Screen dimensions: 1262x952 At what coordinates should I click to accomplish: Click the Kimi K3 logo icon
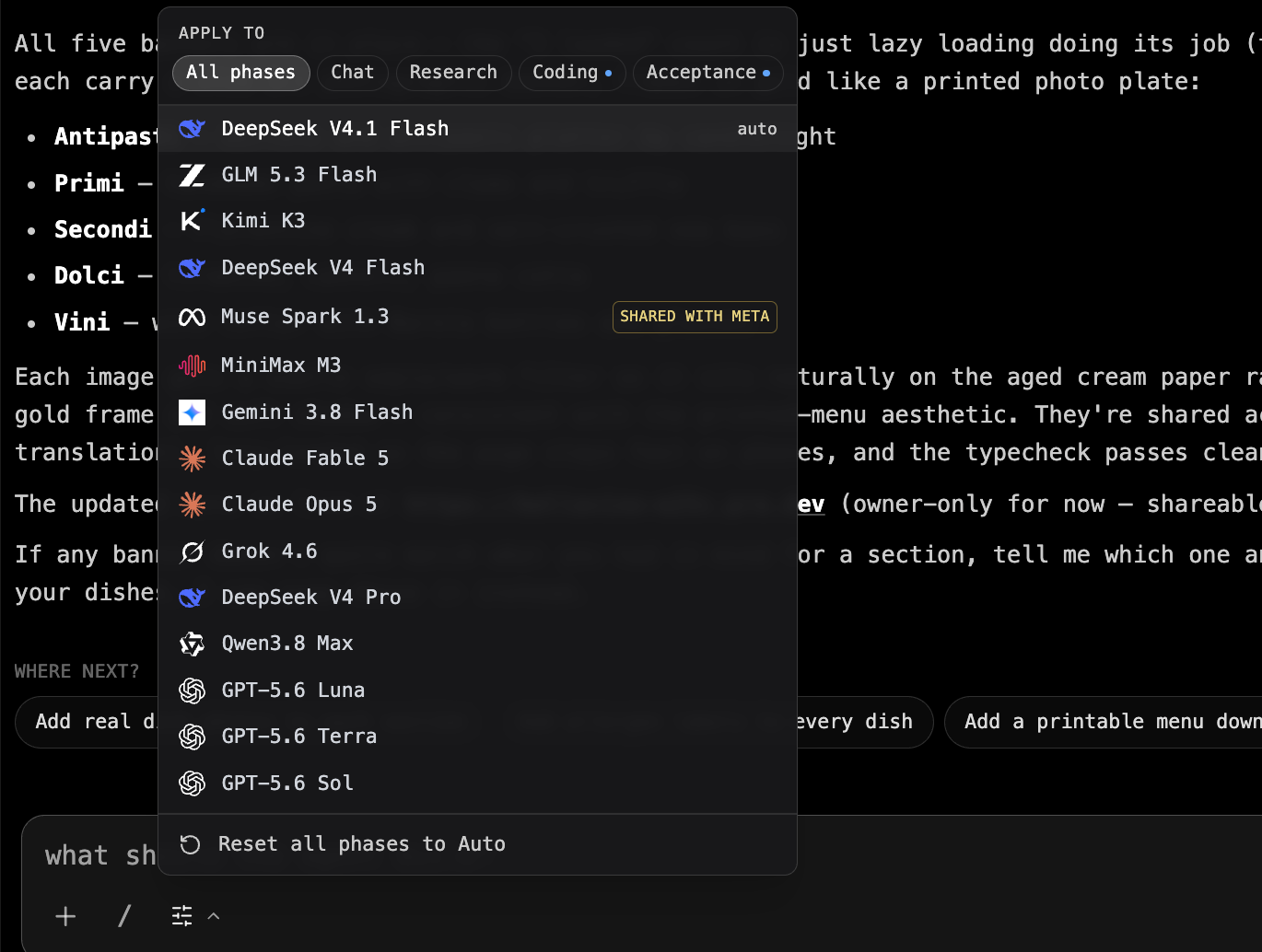192,221
